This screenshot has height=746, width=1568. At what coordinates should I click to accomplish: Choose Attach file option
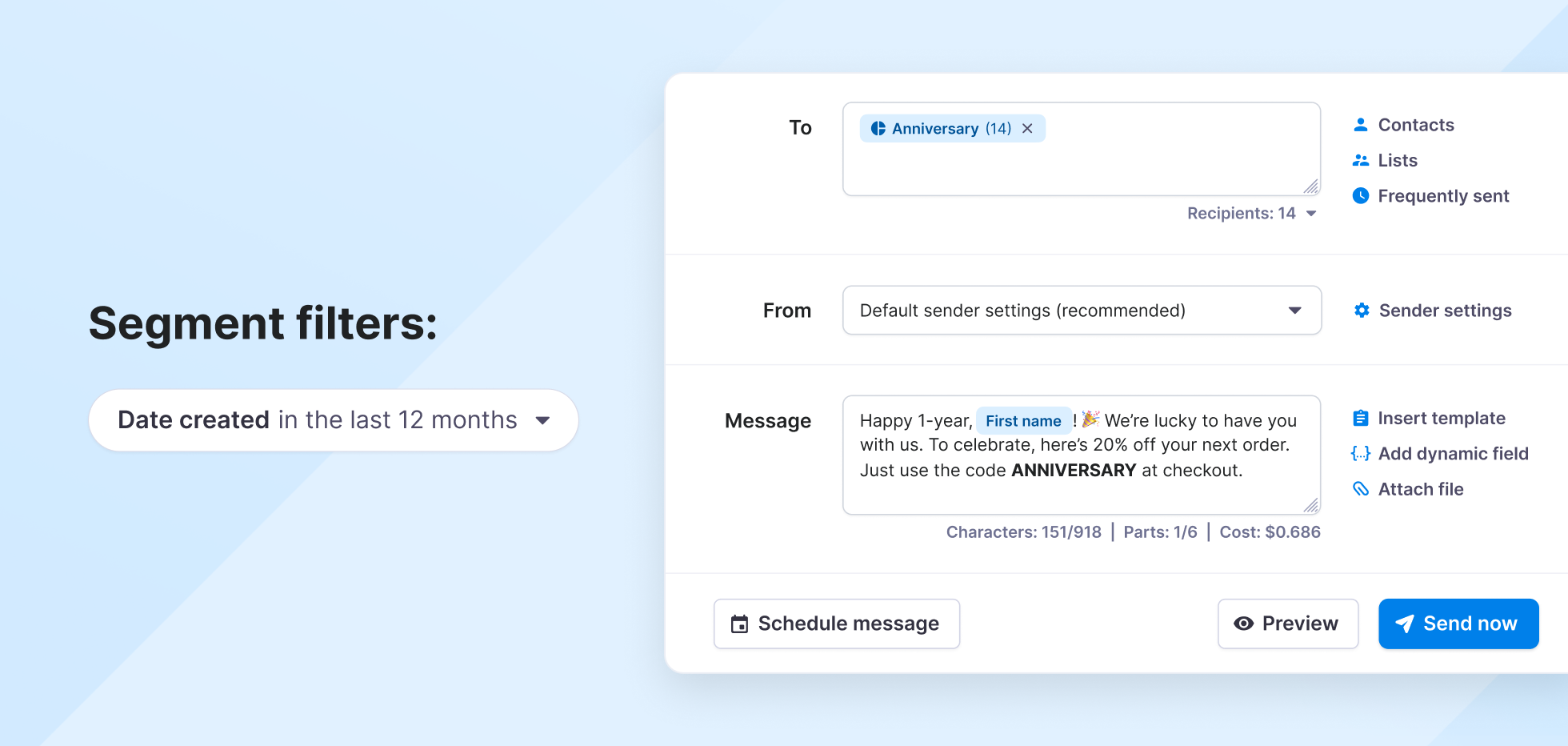[x=1421, y=489]
